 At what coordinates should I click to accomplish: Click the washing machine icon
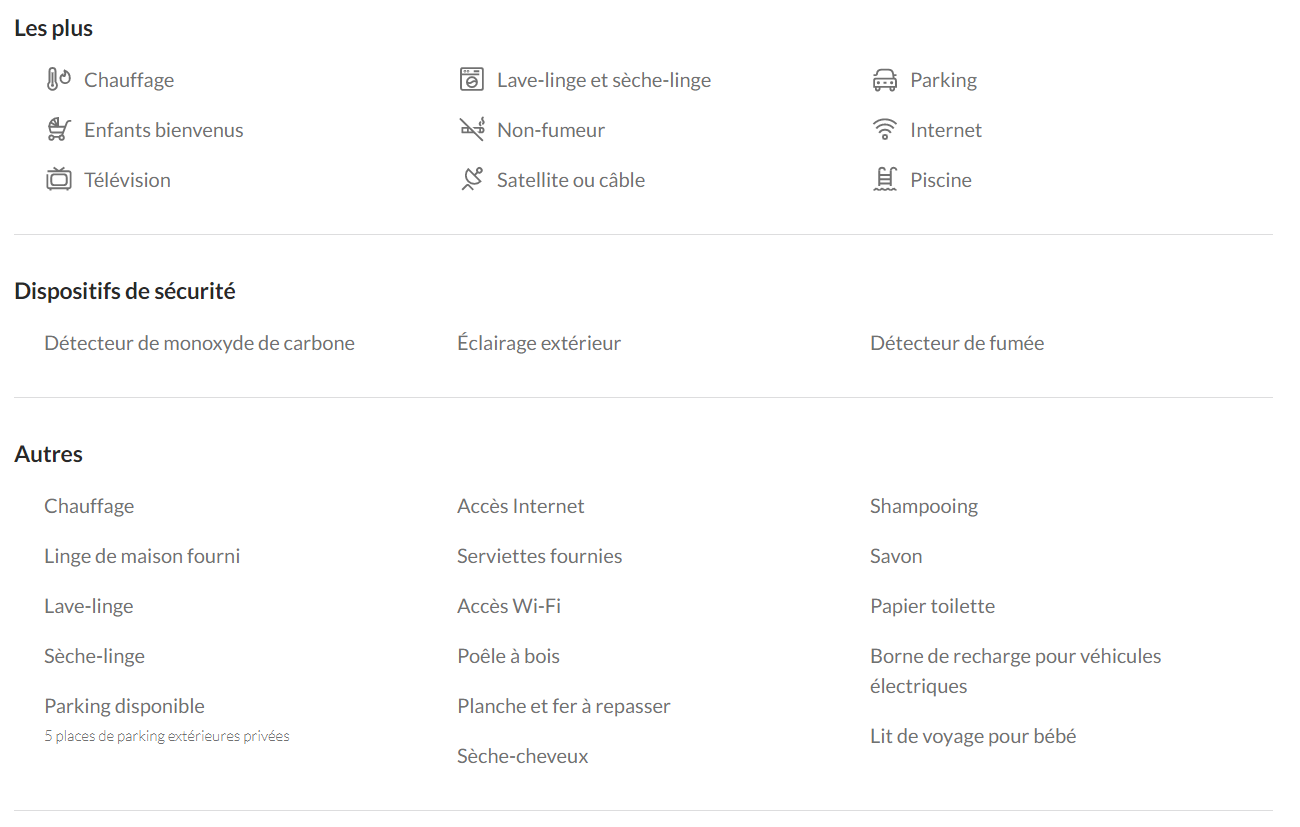(472, 79)
